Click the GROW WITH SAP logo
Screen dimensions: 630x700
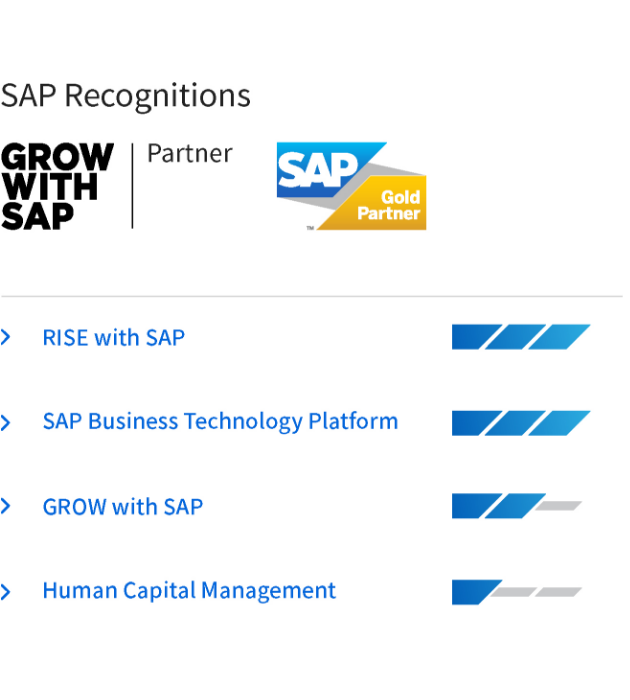57,186
